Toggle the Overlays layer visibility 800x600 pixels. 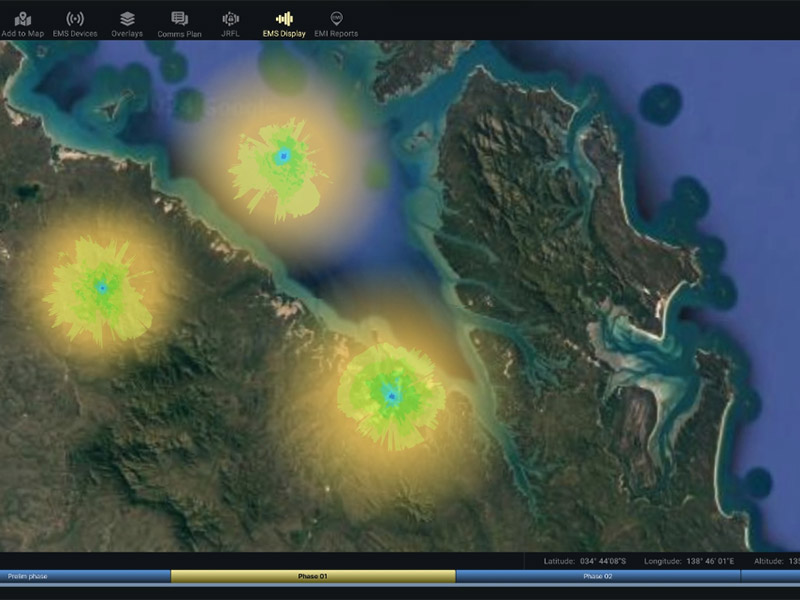click(x=129, y=20)
